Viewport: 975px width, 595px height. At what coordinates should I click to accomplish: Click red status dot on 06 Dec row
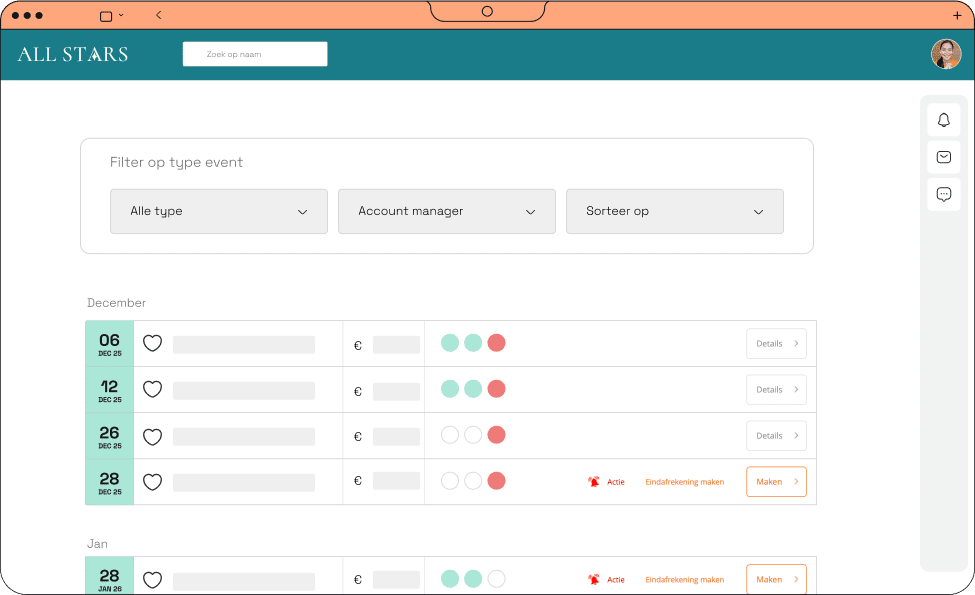click(x=496, y=343)
